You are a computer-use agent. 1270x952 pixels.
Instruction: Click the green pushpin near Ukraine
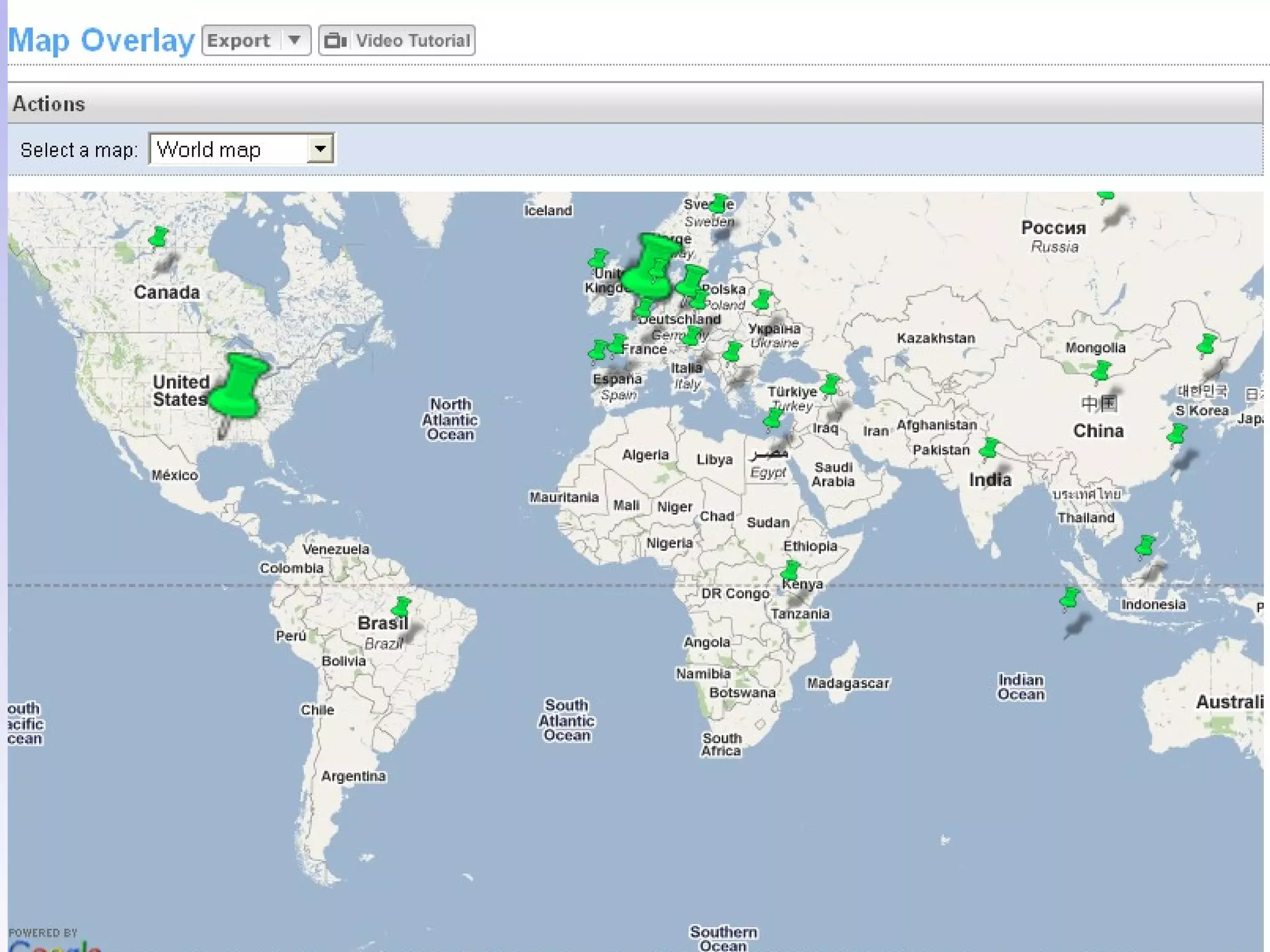762,300
